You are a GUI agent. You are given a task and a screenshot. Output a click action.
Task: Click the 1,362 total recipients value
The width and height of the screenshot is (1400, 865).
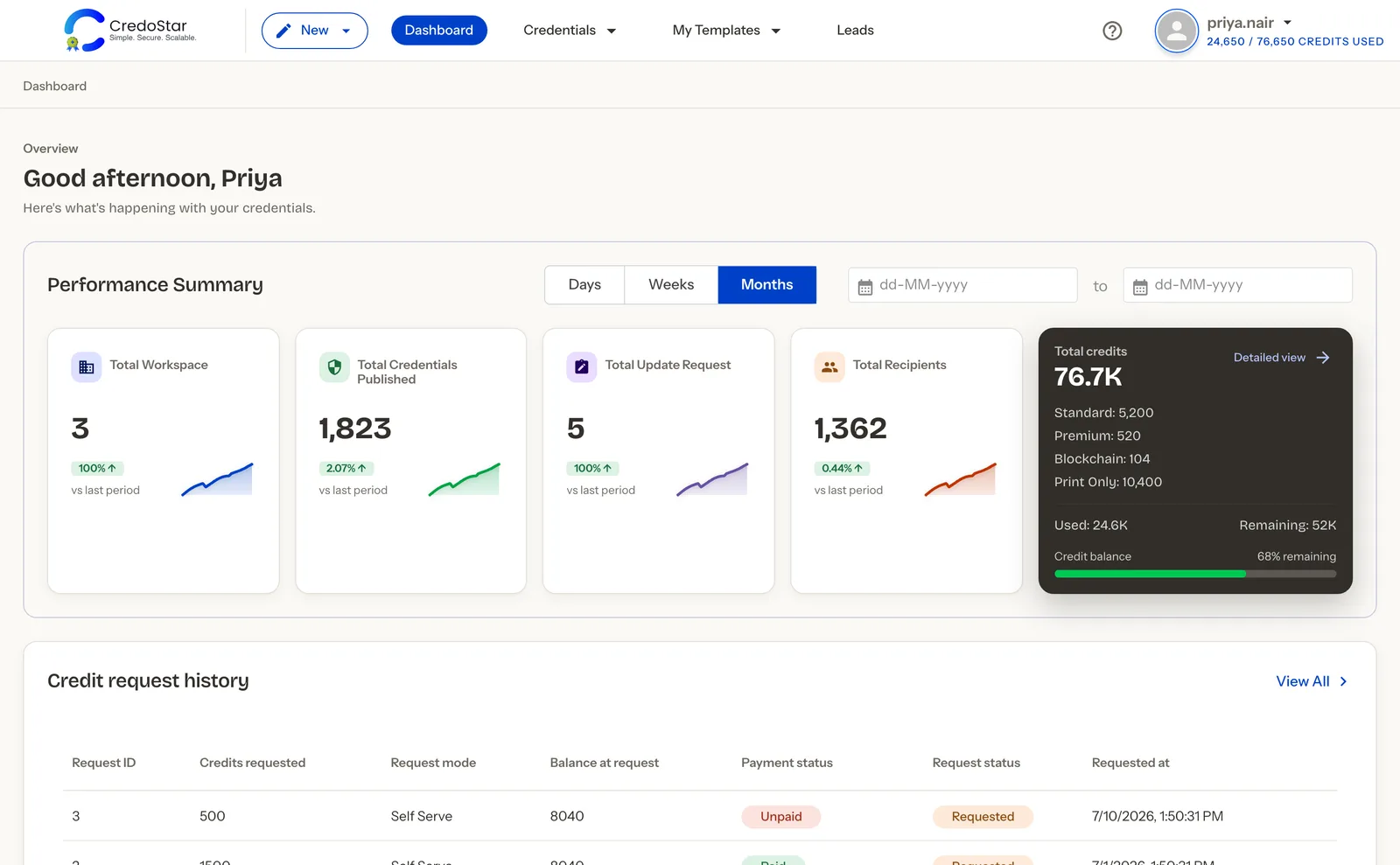pyautogui.click(x=850, y=429)
